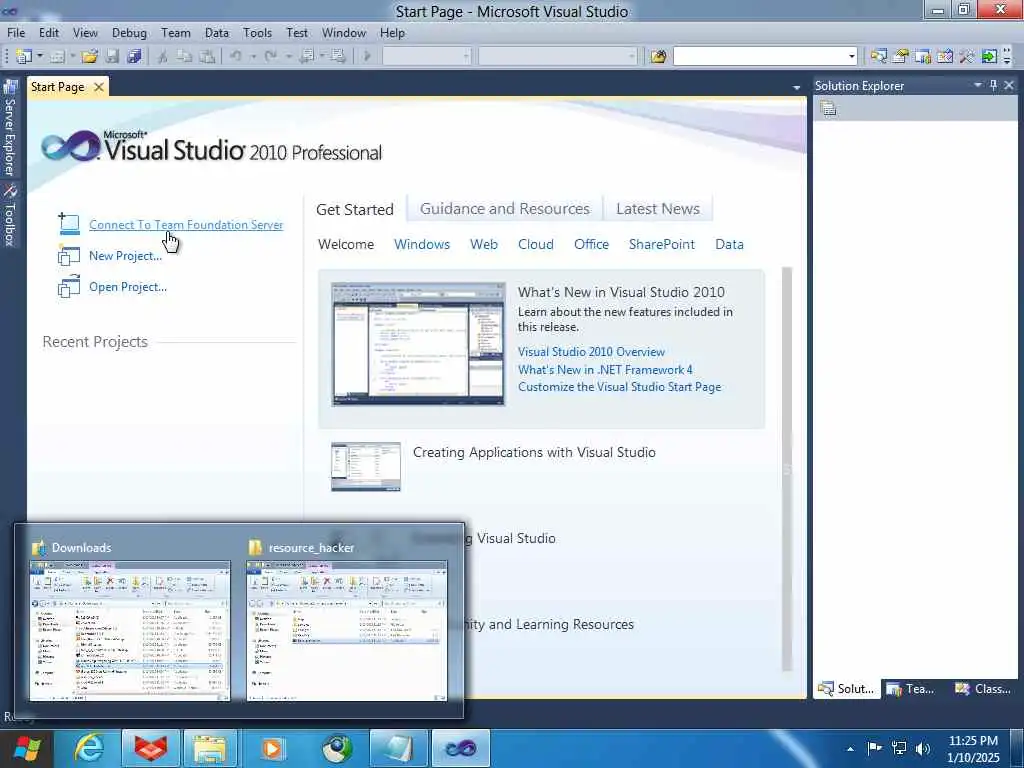Toggle auto-hide pin on Solution Explorer
The image size is (1024, 768).
(x=994, y=86)
